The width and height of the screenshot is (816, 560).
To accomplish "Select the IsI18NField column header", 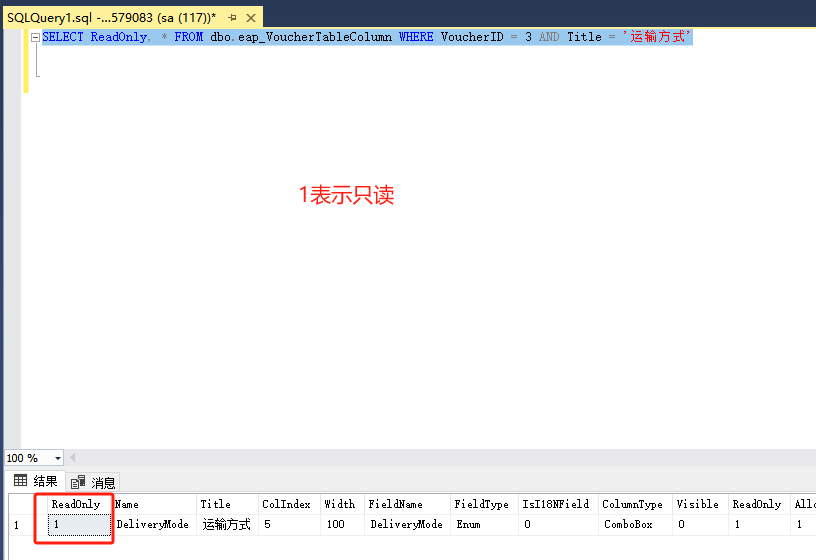I will point(558,504).
